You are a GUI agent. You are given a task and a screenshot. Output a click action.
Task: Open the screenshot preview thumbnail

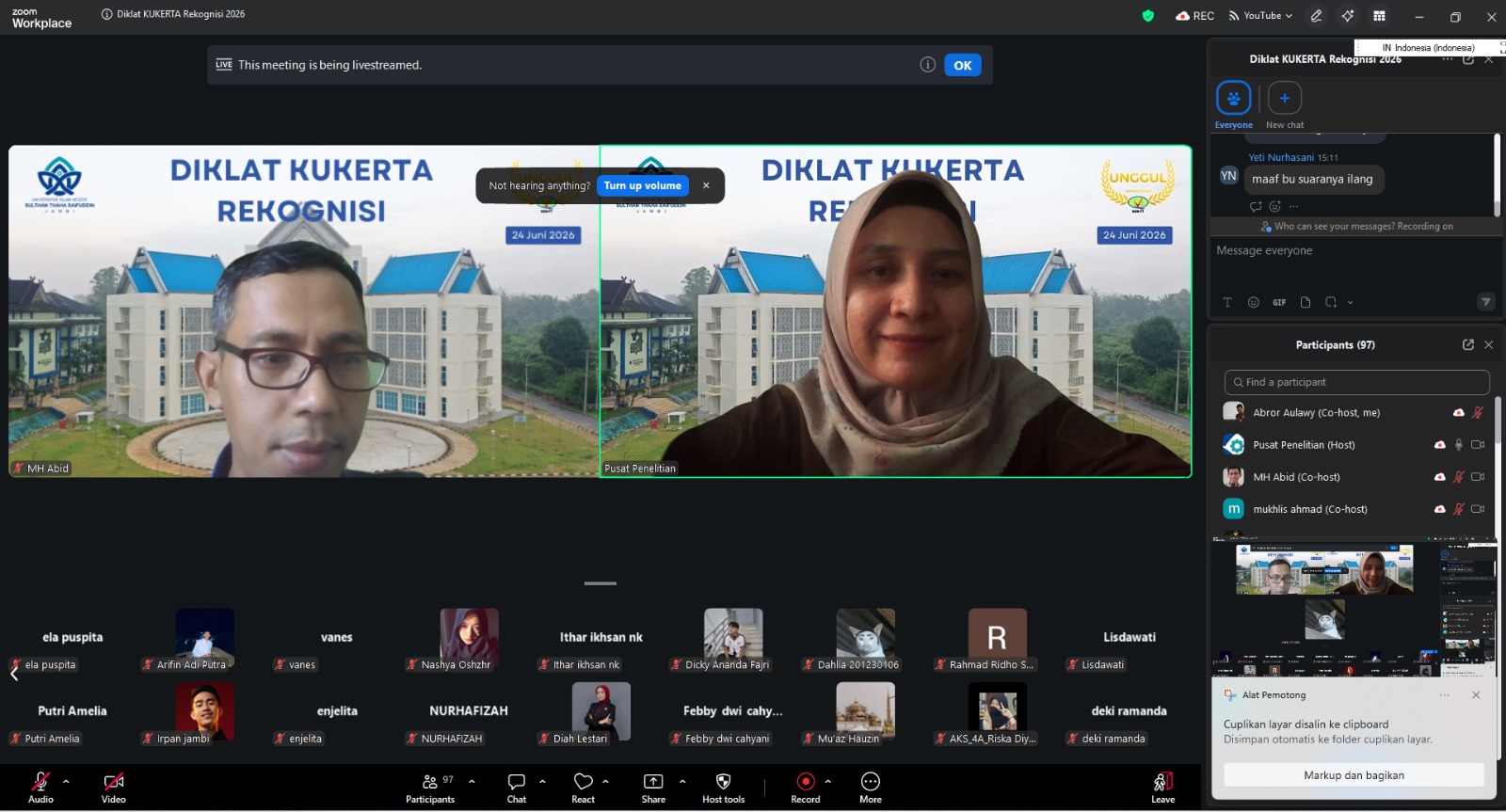tap(1354, 608)
